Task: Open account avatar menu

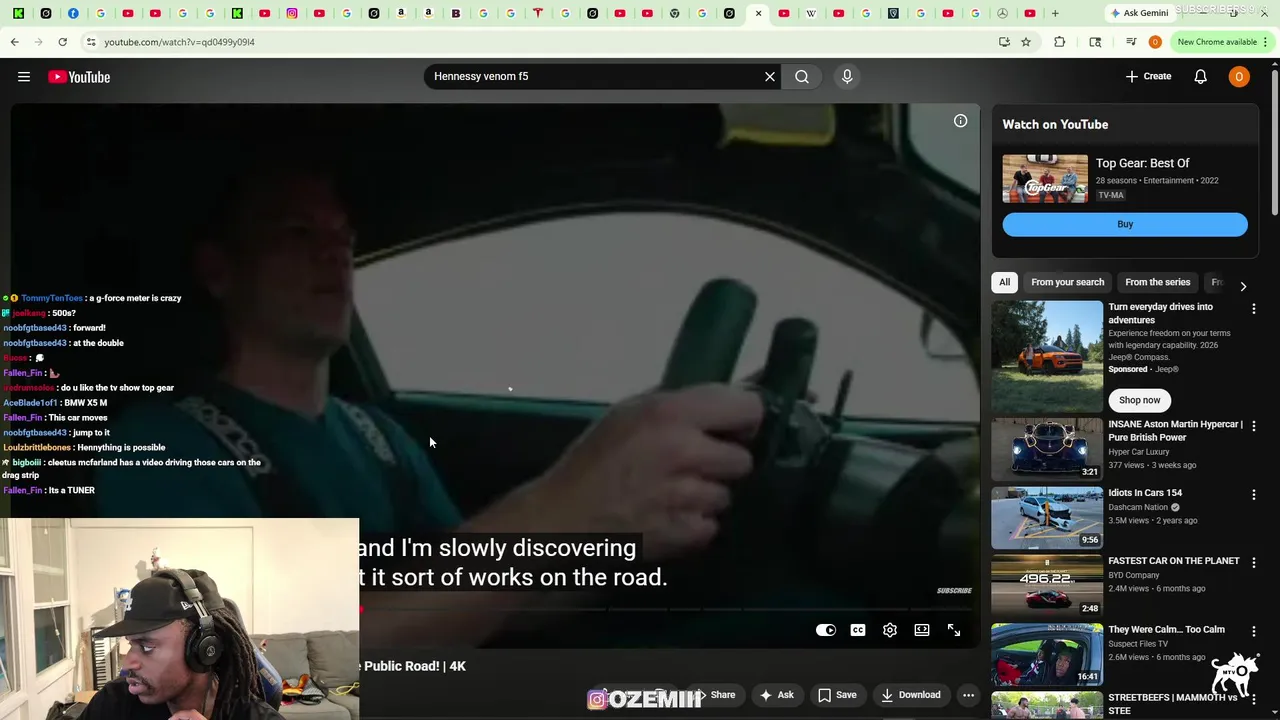Action: click(1239, 76)
